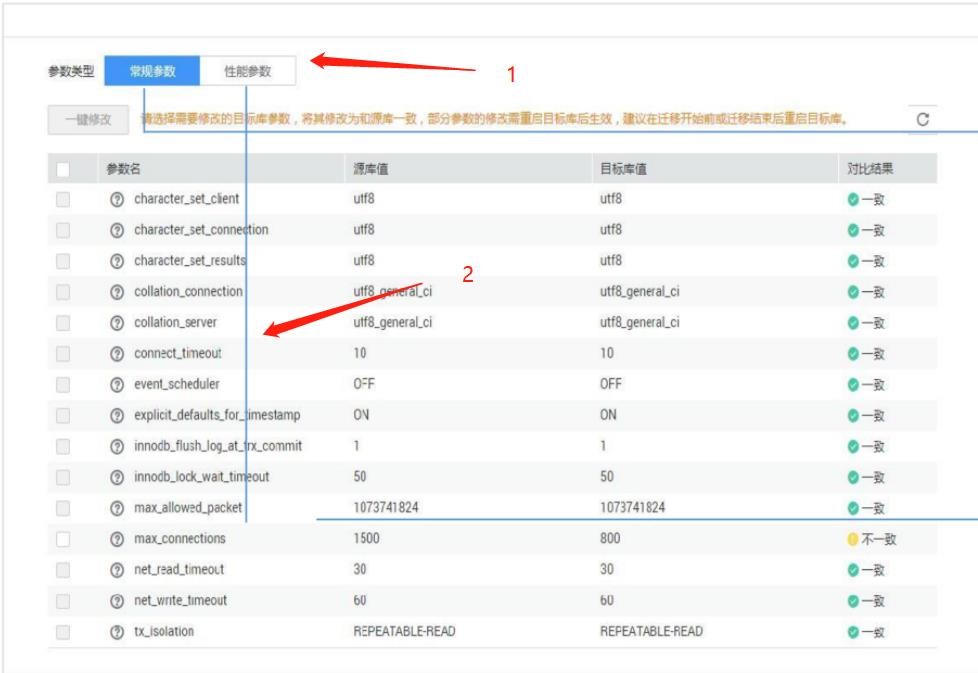Select target utf8_general_ci for collation_server
Screen dimensions: 978x673
click(x=639, y=322)
